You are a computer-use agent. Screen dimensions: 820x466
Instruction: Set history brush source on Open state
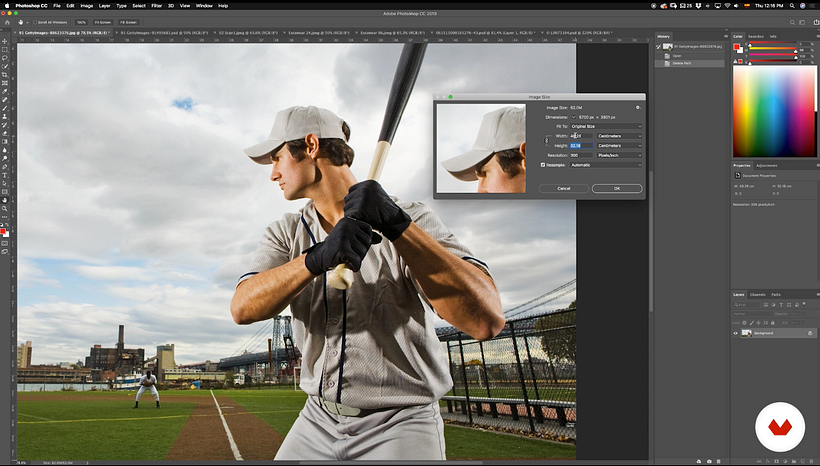(659, 55)
